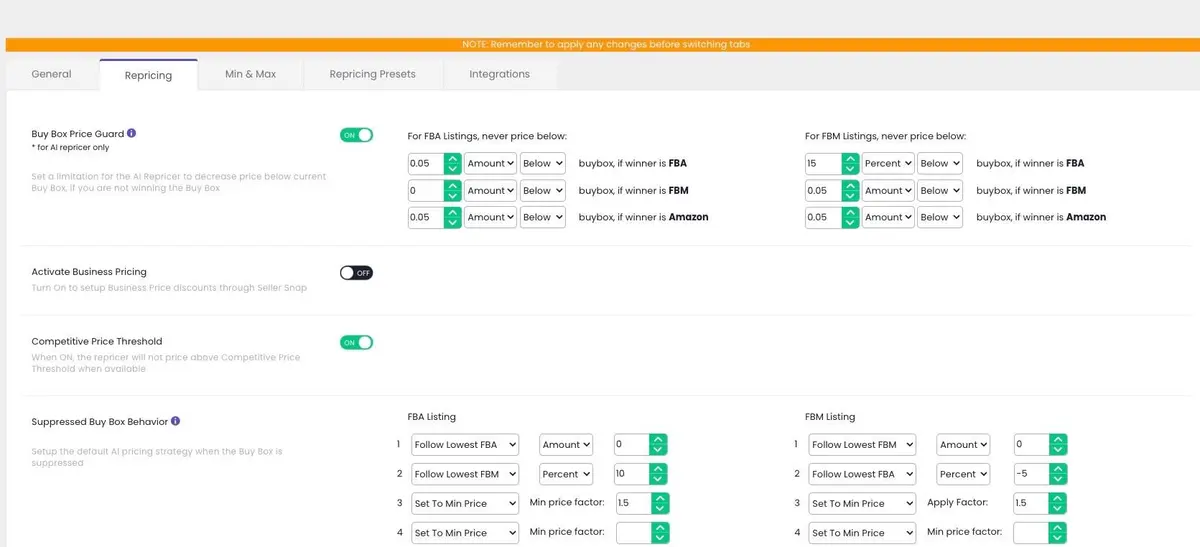
Task: Increase FBA Listing row 3 min price factor
Action: coord(659,498)
